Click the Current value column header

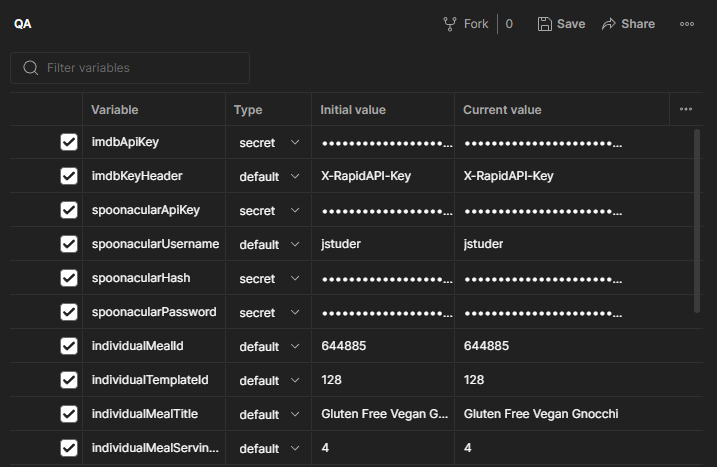pos(502,110)
